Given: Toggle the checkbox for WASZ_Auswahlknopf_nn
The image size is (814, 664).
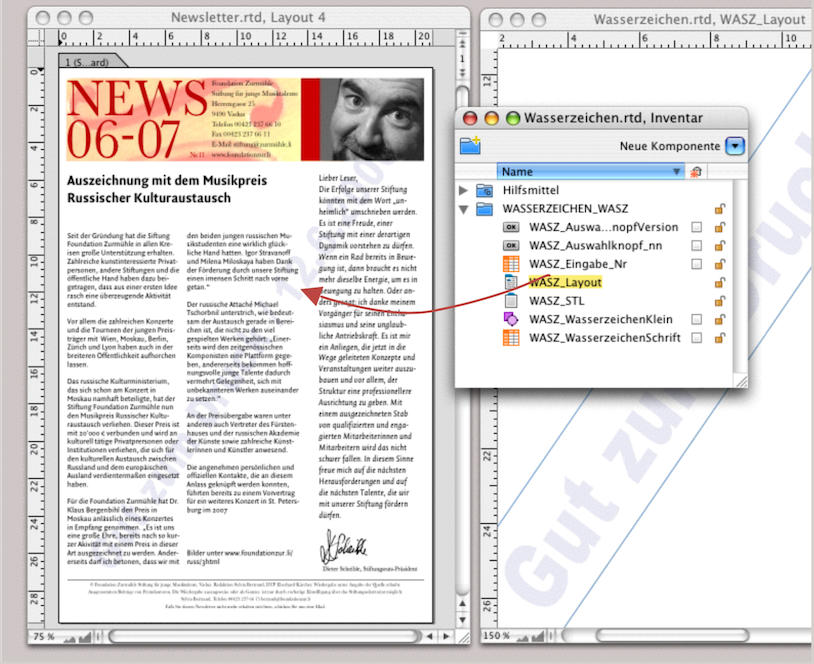Looking at the screenshot, I should [697, 246].
